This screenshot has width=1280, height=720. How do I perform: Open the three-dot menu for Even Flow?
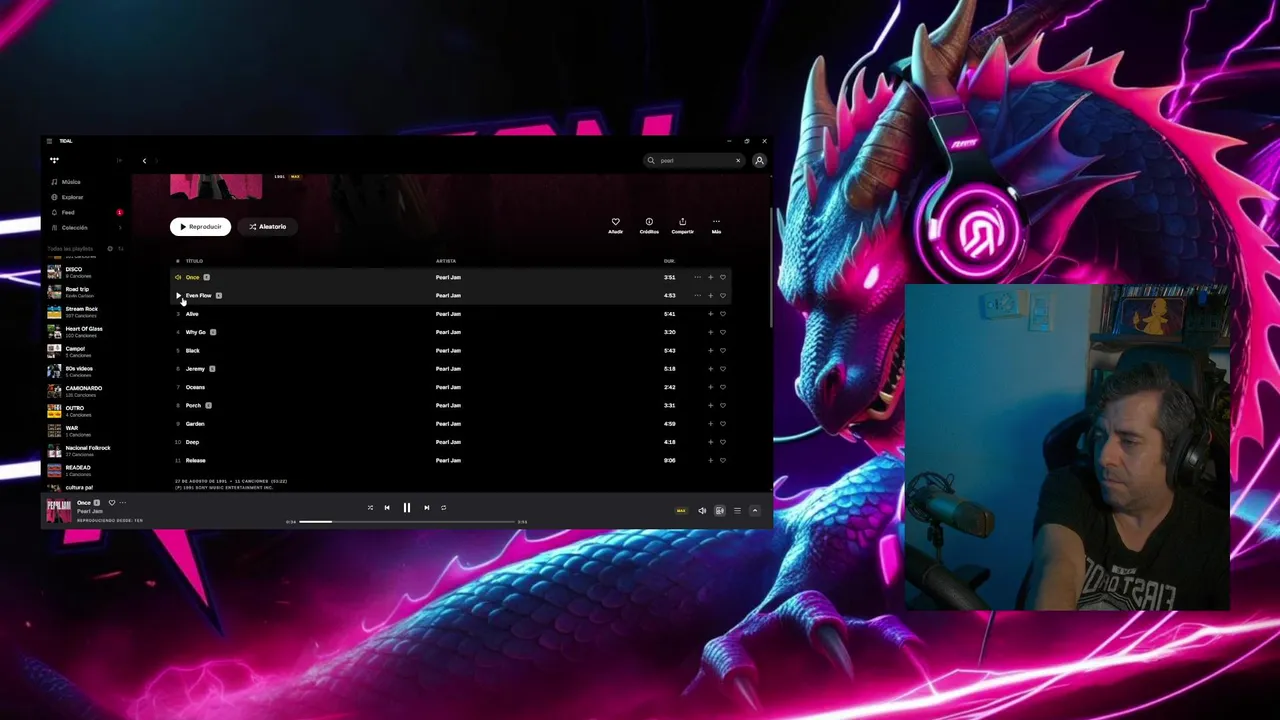(697, 295)
